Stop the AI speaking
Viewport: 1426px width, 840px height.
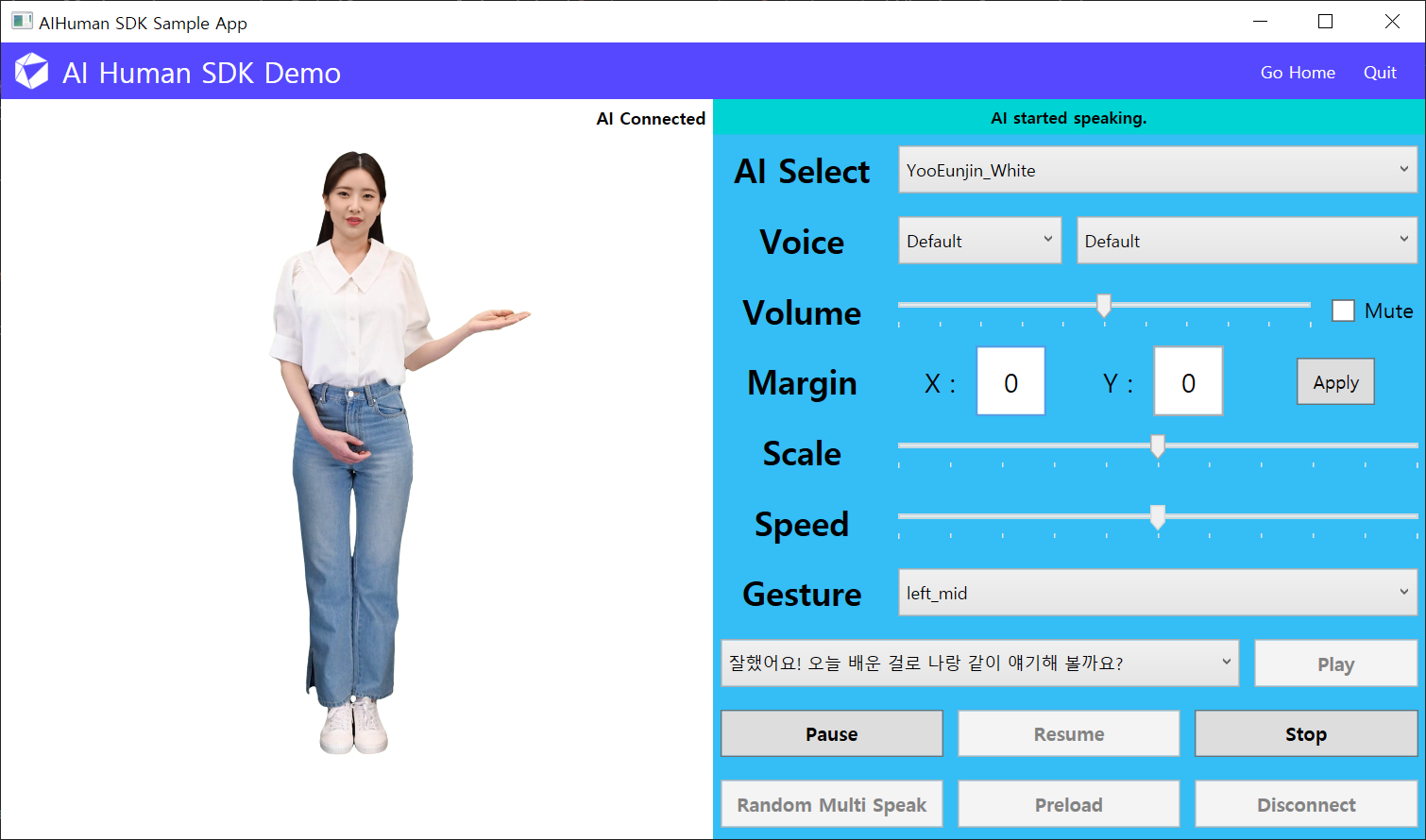pyautogui.click(x=1306, y=733)
